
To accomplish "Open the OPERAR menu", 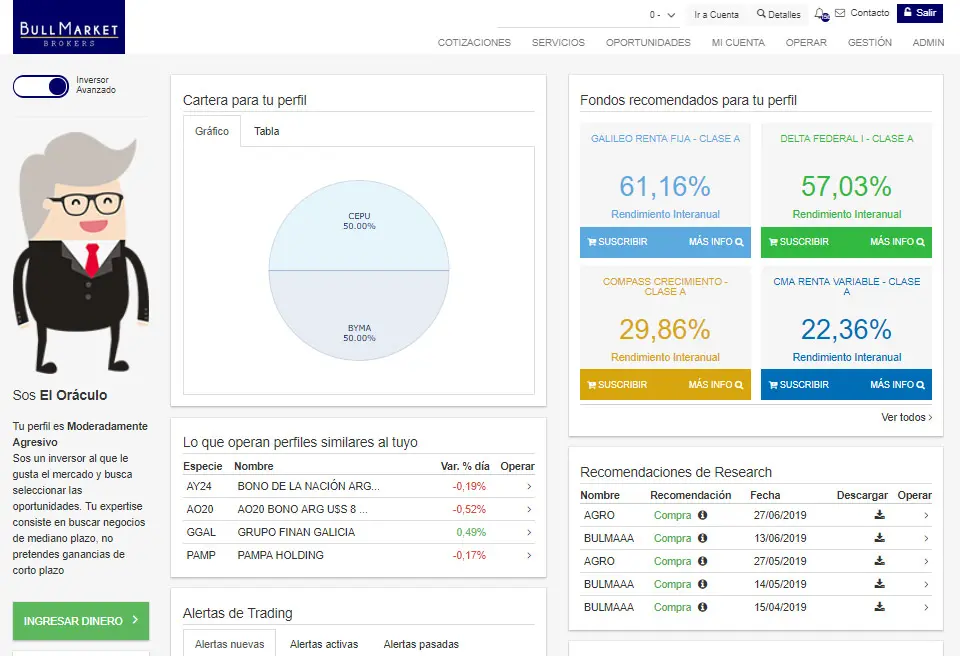I will [806, 42].
